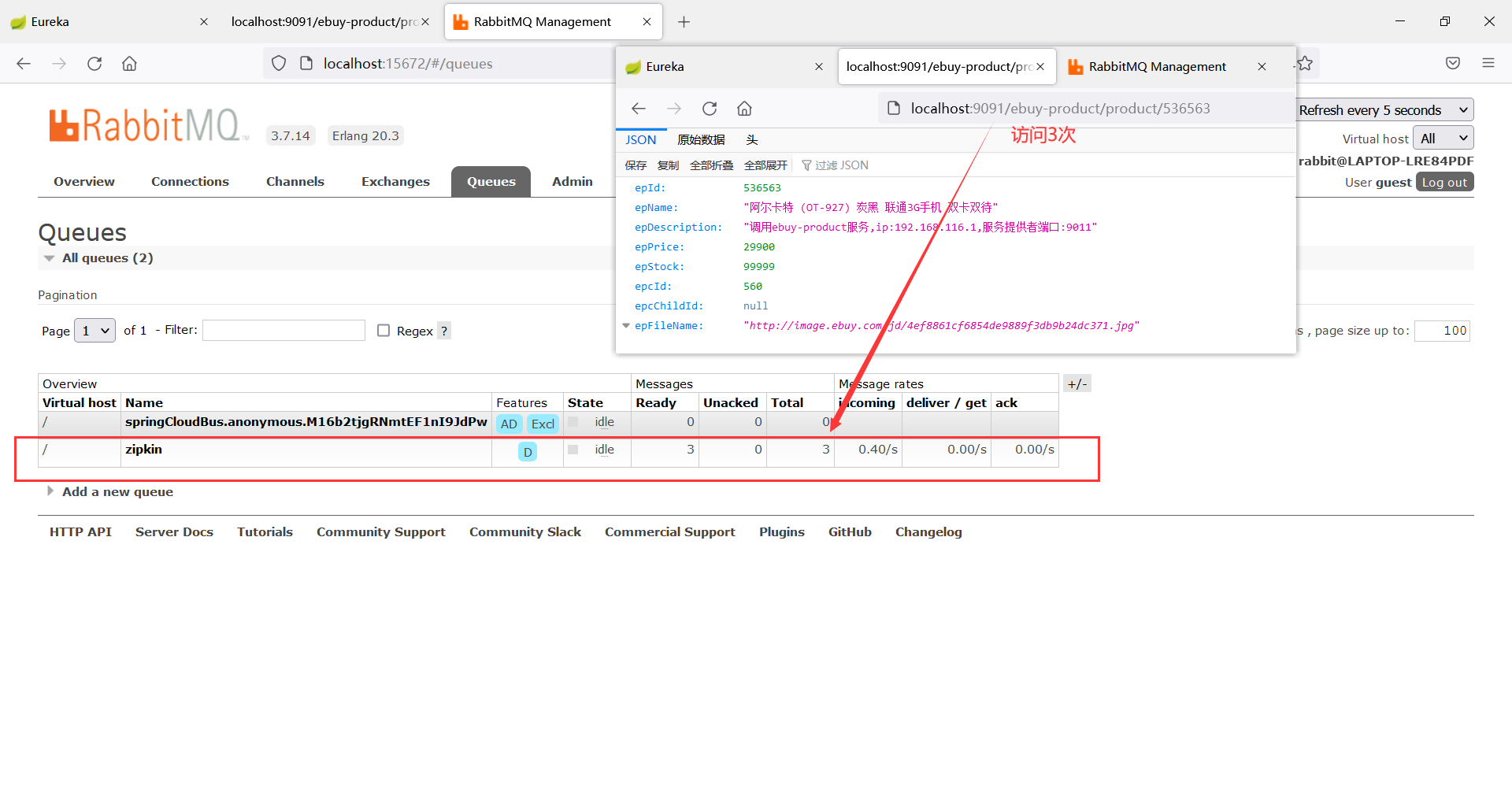Switch to main Eureka browser tab
Image resolution: width=1512 pixels, height=811 pixels.
tap(110, 22)
